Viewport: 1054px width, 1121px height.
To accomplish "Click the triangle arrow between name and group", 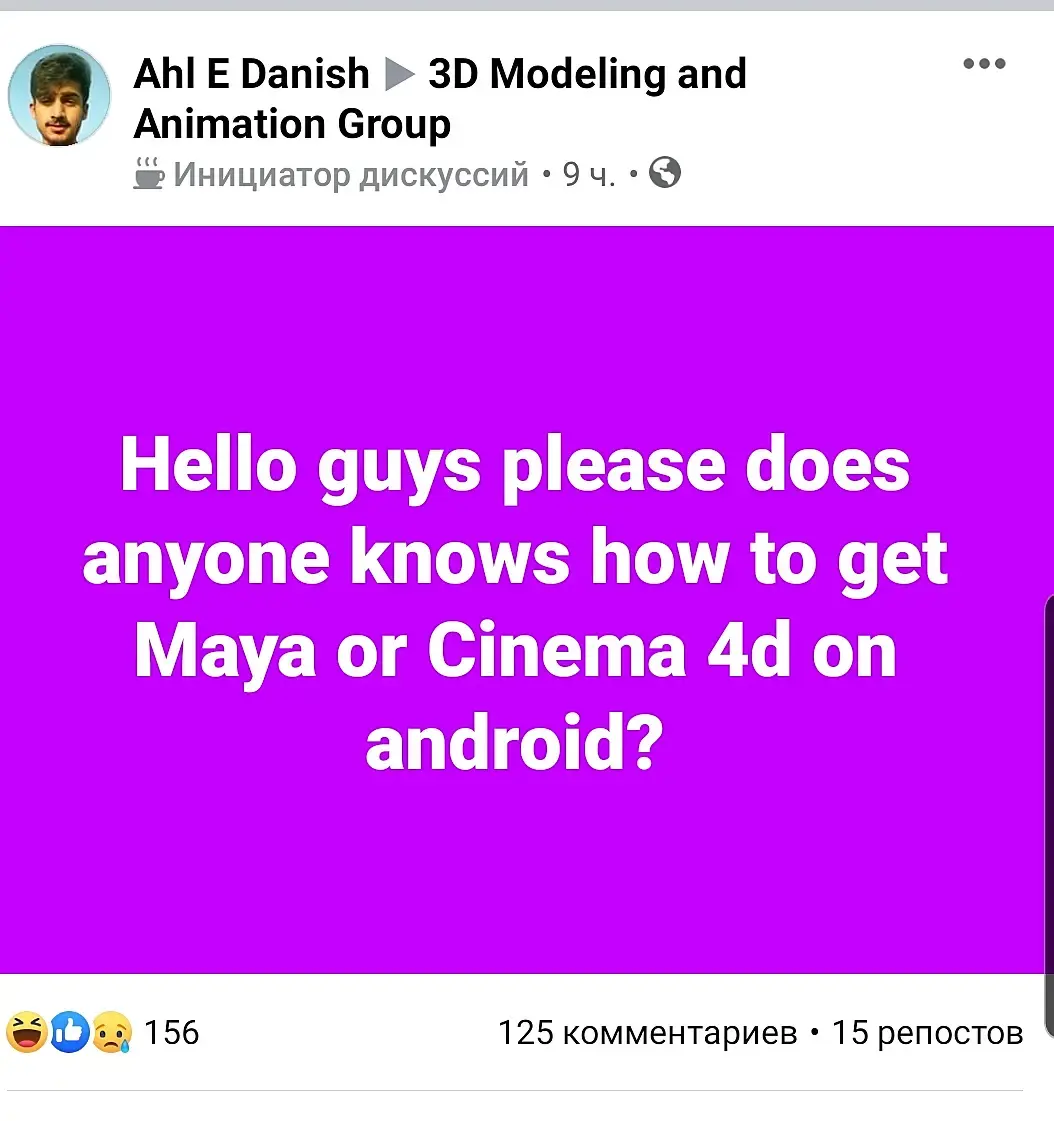I will pyautogui.click(x=399, y=74).
